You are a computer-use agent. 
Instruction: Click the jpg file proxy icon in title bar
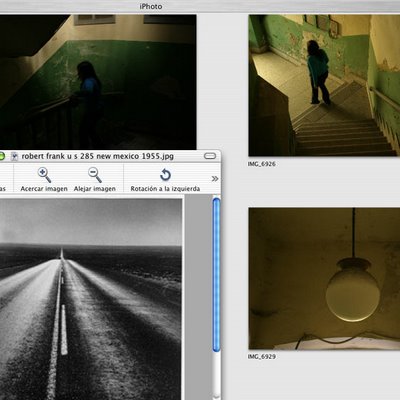14,156
